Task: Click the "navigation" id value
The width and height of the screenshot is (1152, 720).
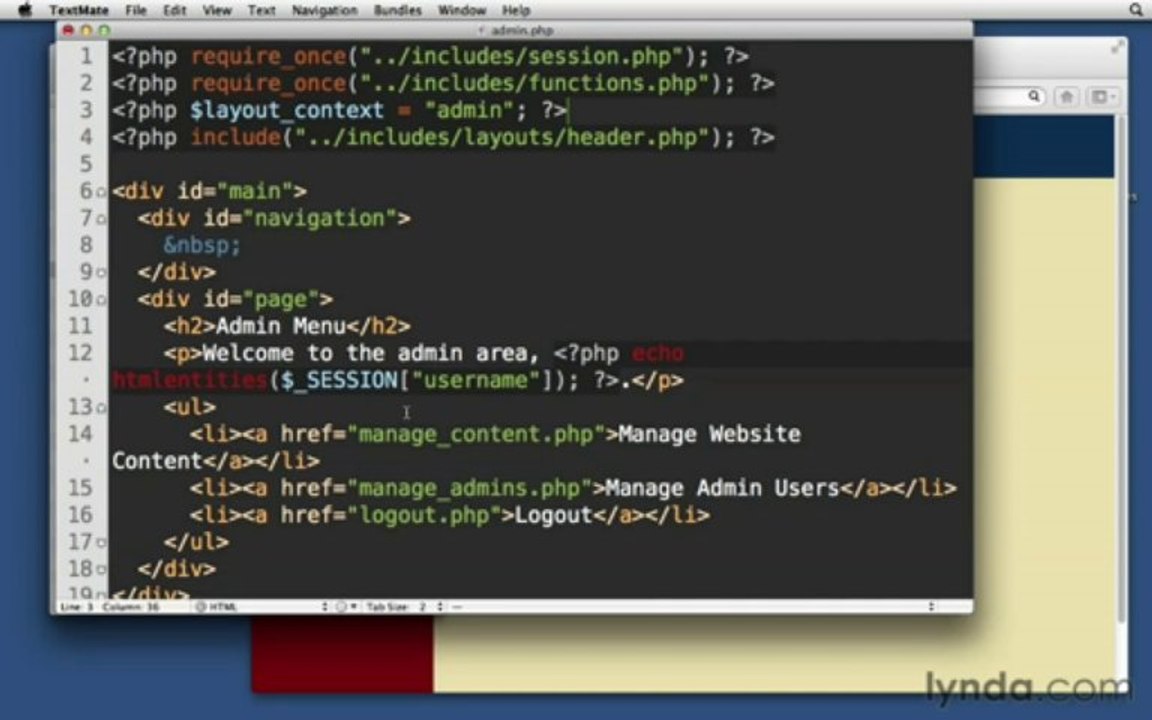Action: pos(319,219)
